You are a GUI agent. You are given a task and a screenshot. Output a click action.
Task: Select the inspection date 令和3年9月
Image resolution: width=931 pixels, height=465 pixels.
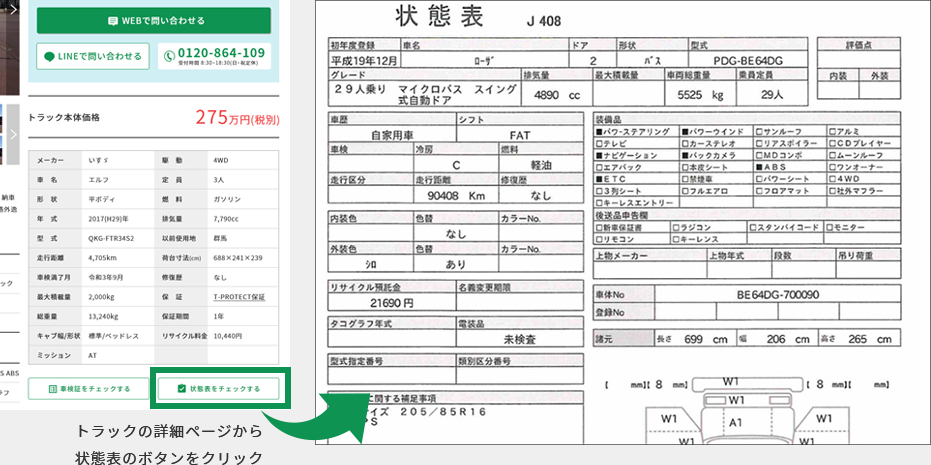point(104,277)
